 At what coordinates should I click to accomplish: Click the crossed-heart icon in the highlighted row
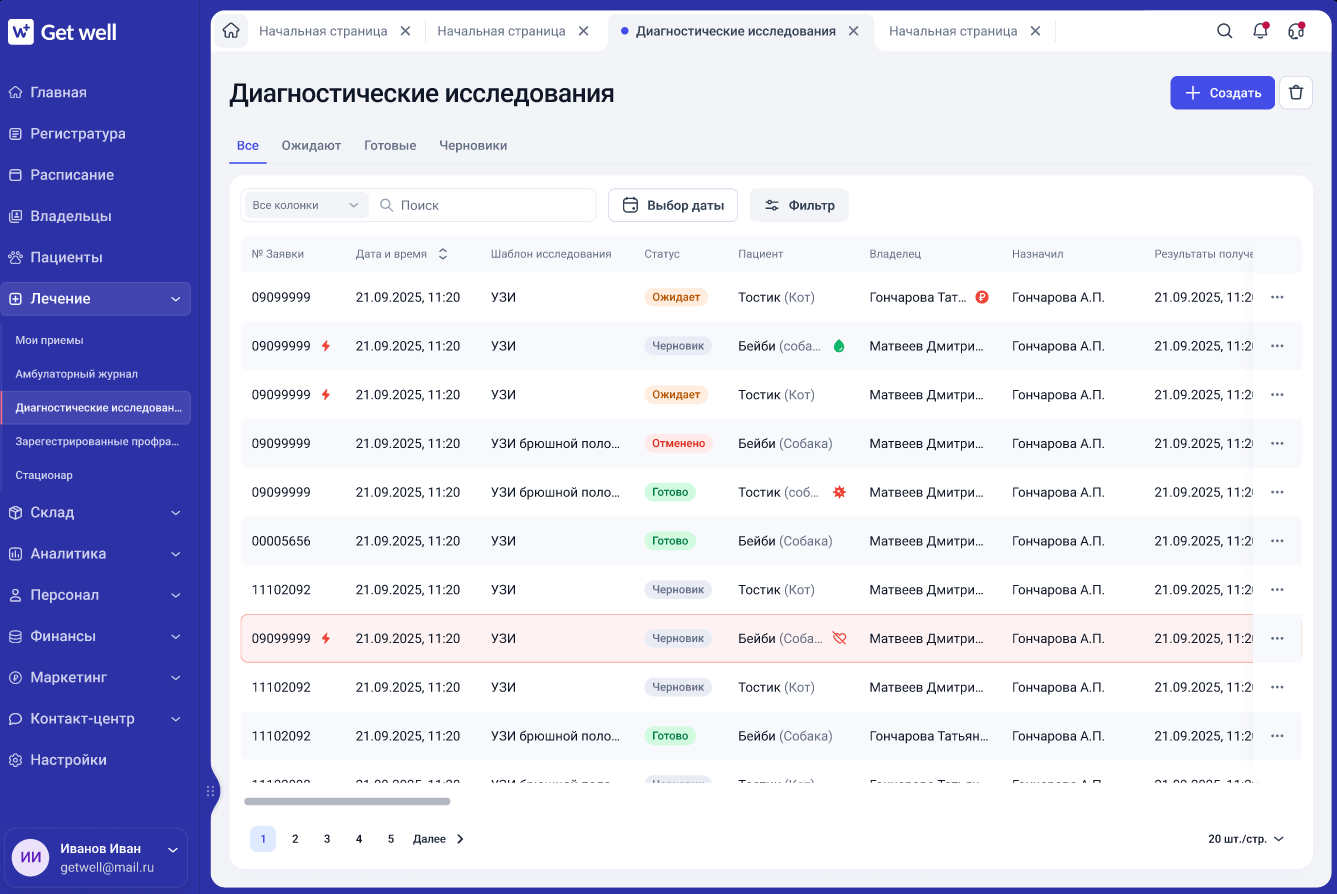click(839, 638)
